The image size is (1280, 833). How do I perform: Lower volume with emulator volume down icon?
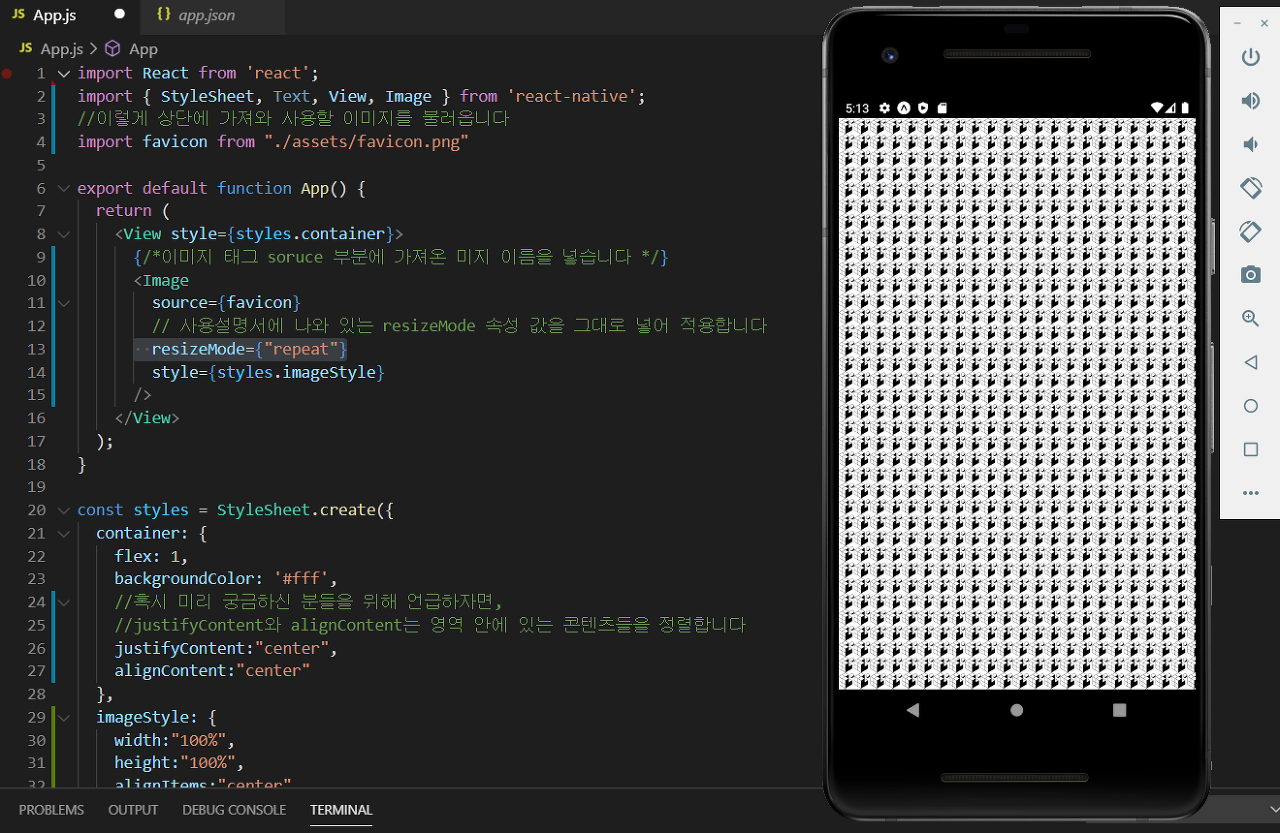(1250, 145)
